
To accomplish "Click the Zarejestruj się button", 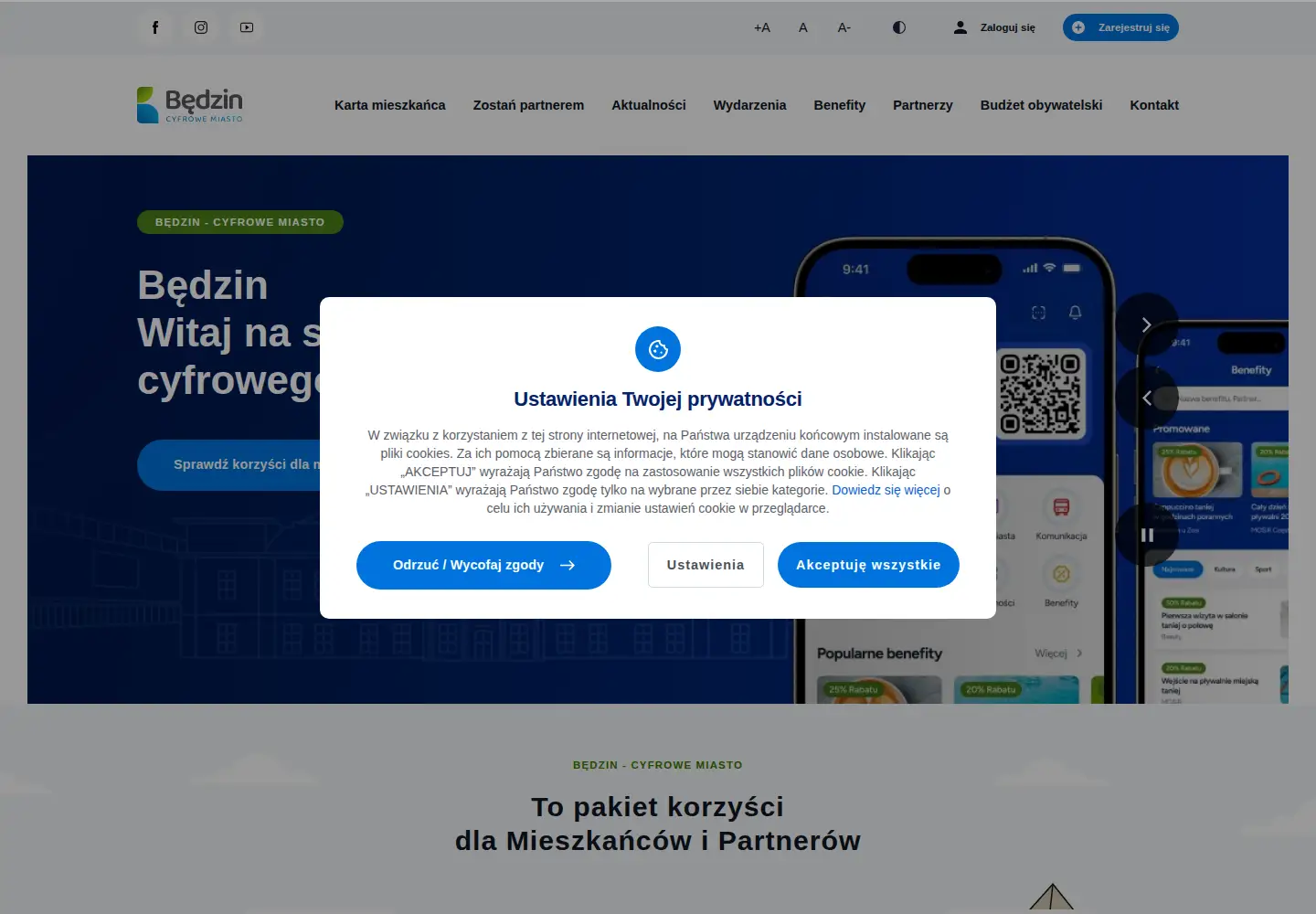I will coord(1120,27).
